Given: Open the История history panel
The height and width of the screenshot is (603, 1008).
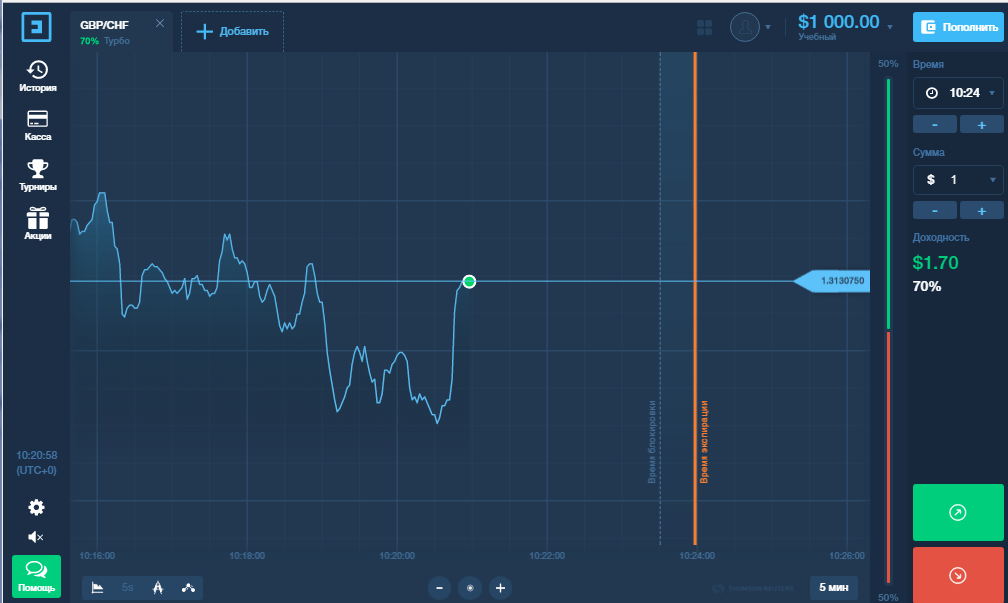Looking at the screenshot, I should [37, 76].
